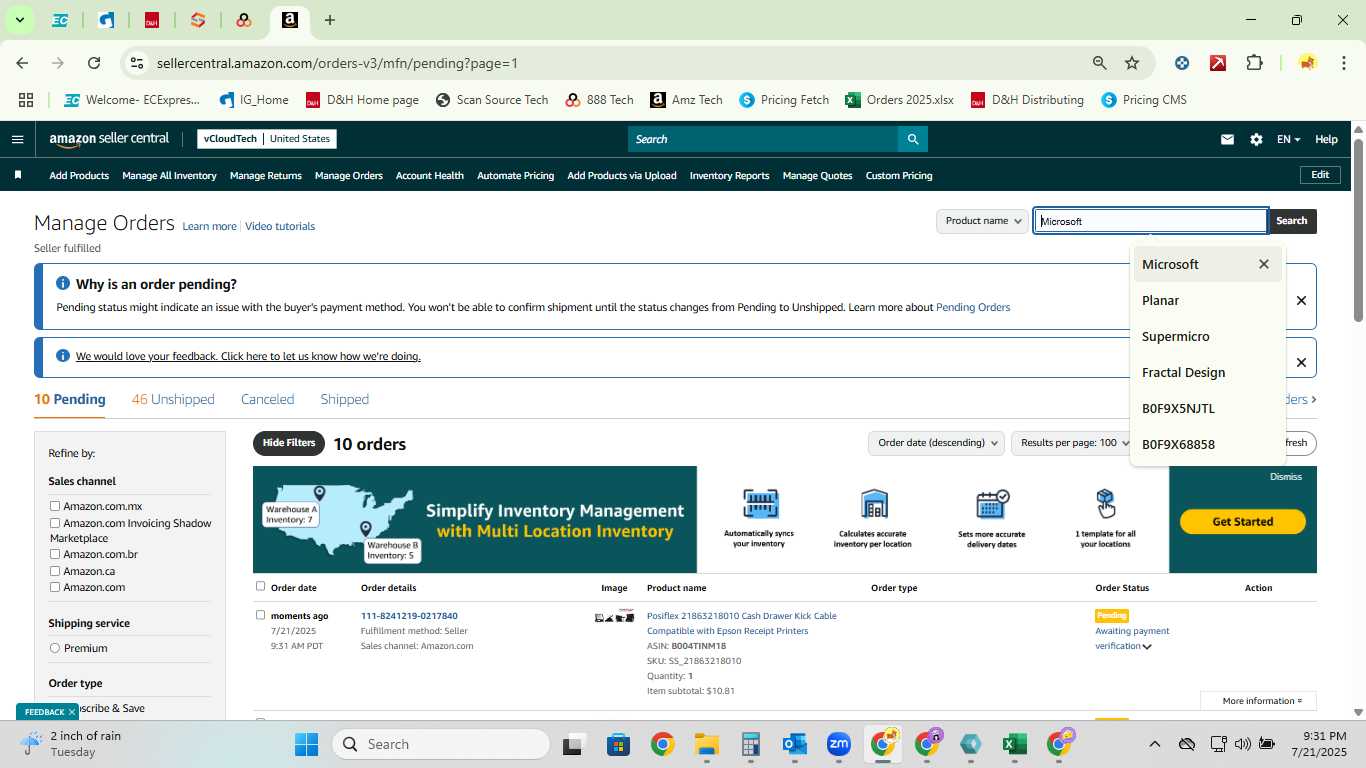This screenshot has height=768, width=1366.
Task: Switch to the 46 Unshipped tab
Action: [173, 399]
